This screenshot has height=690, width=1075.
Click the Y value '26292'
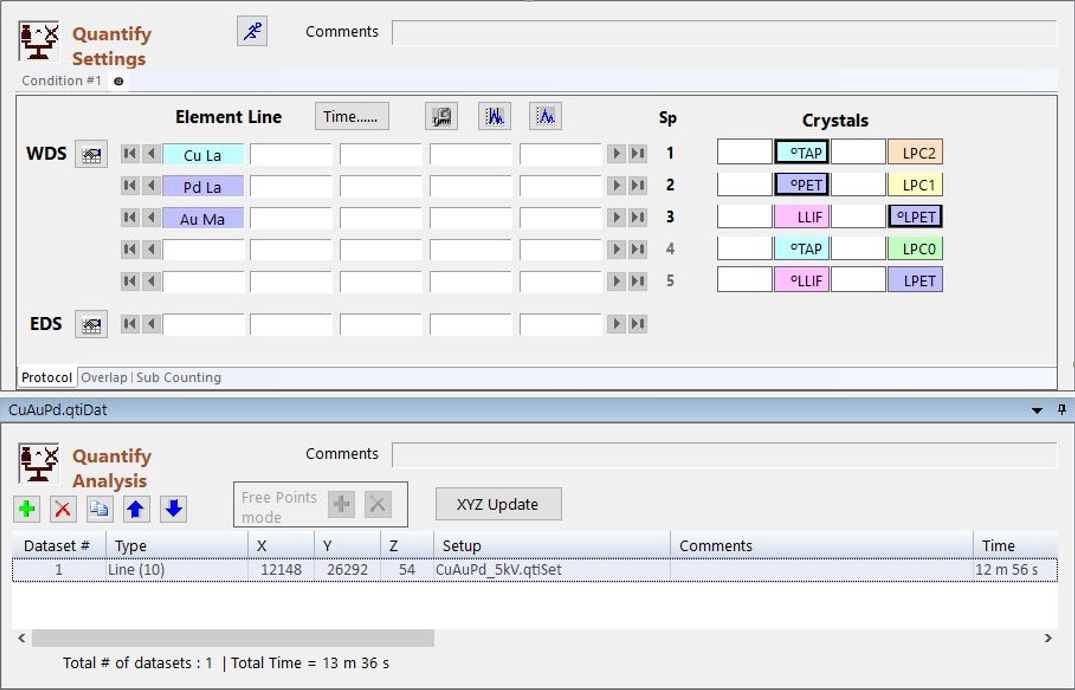[347, 570]
